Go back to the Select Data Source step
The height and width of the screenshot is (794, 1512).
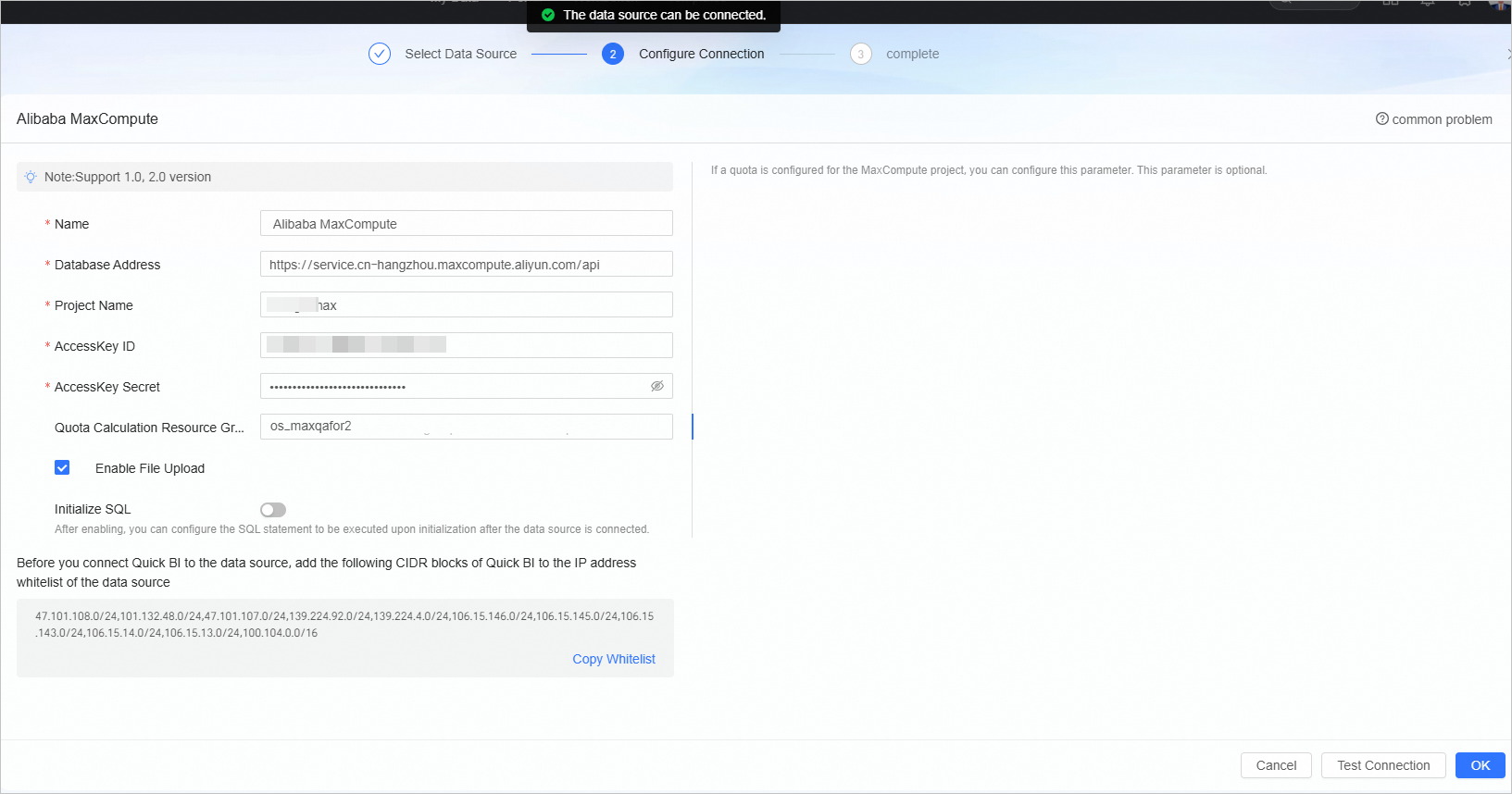[461, 54]
